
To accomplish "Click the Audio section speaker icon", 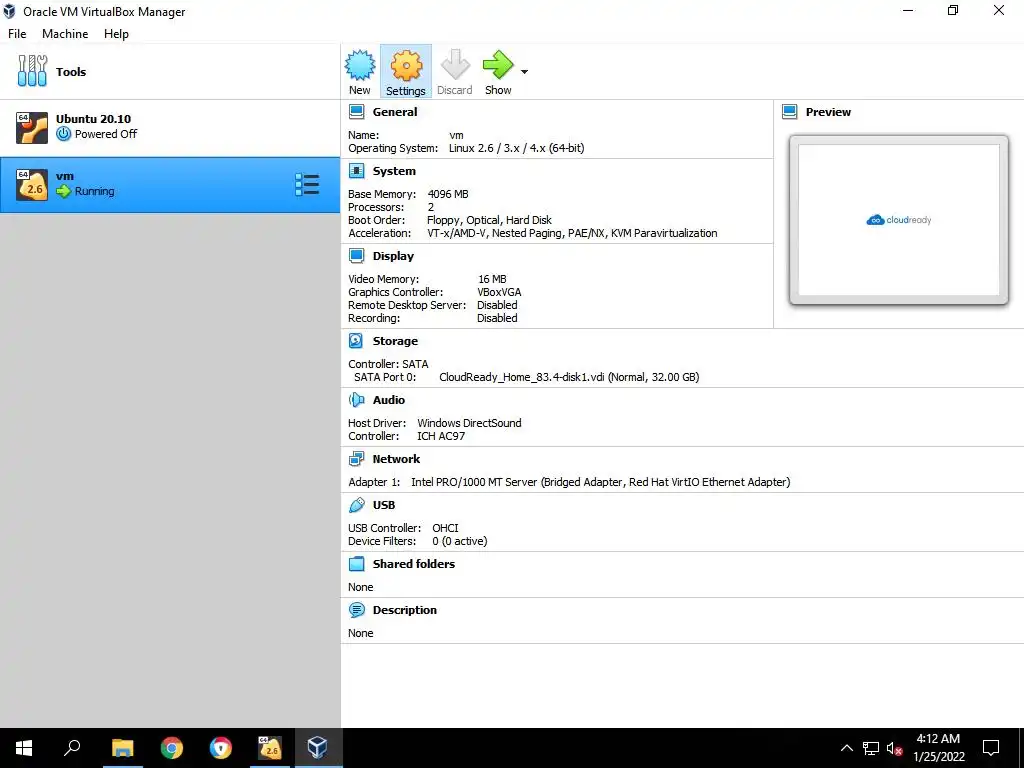I will [357, 400].
